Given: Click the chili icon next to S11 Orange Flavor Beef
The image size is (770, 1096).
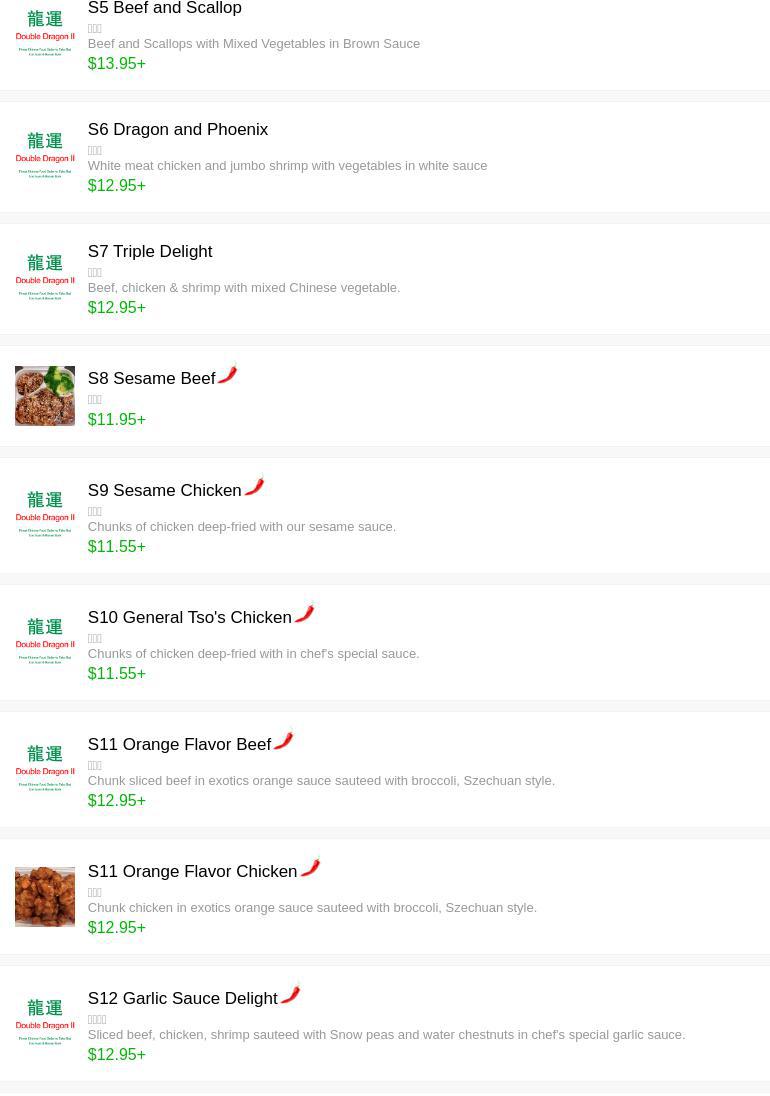Looking at the screenshot, I should point(283,741).
